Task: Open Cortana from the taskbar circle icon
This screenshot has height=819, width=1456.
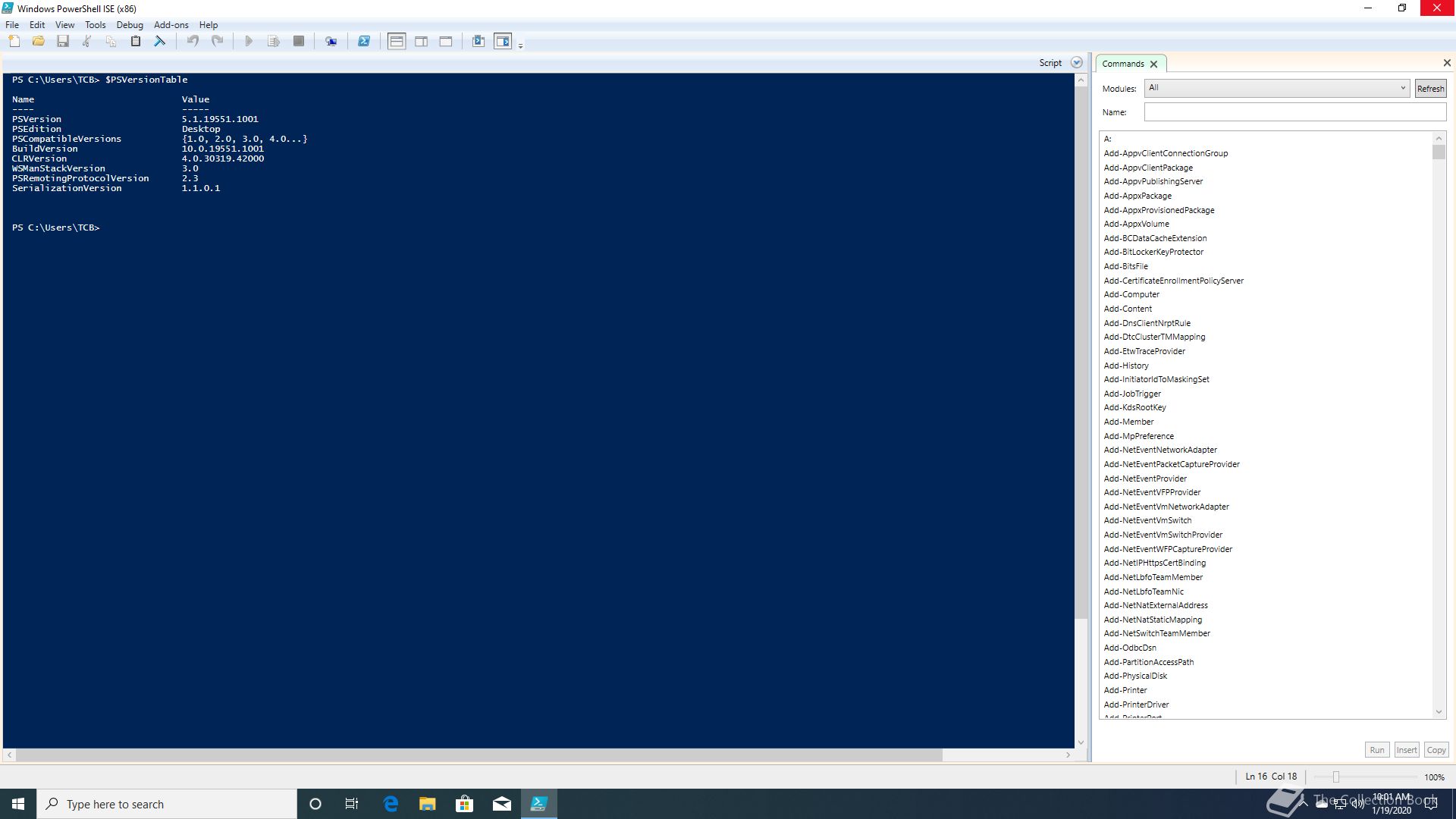Action: coord(315,804)
